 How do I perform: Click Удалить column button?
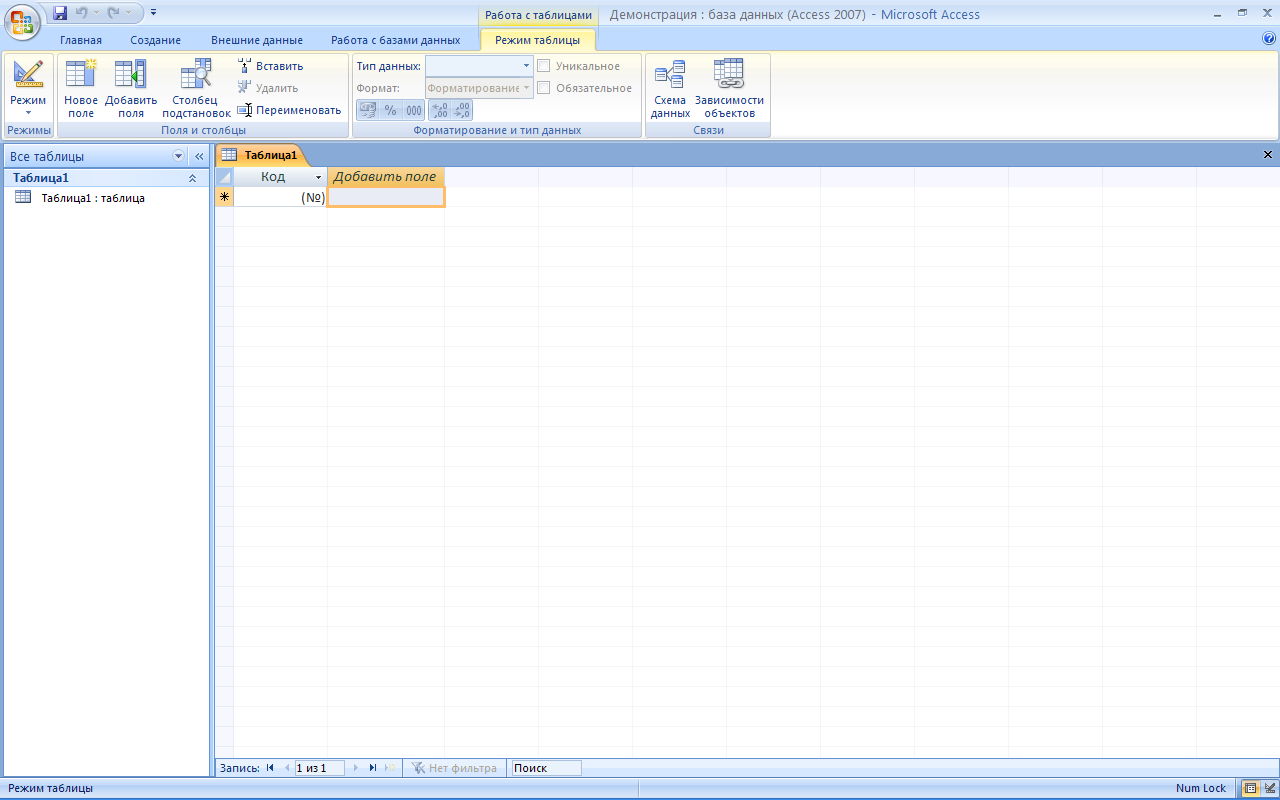268,88
